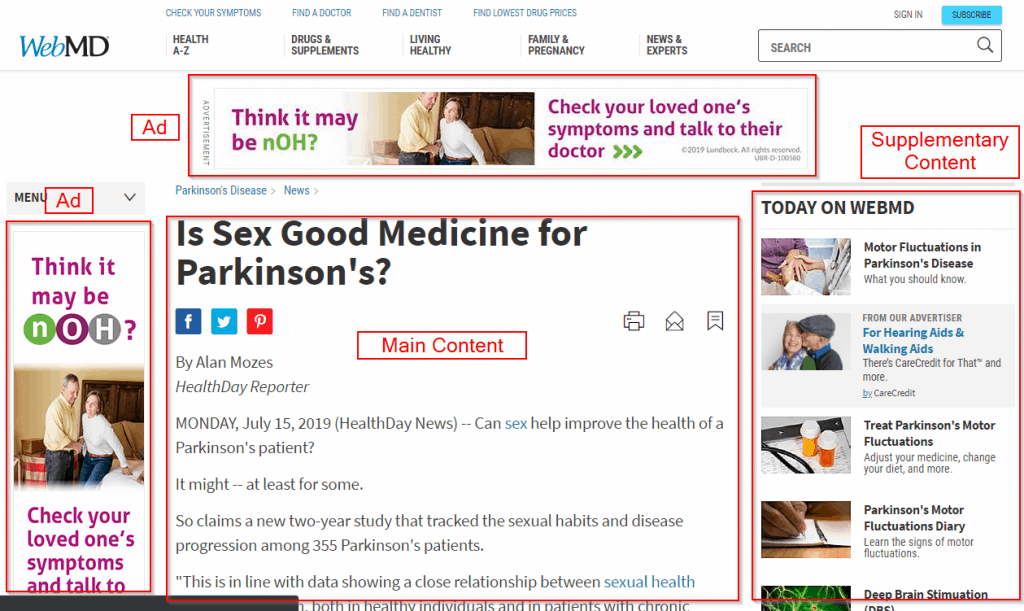Open the News & Experts menu
This screenshot has width=1024, height=611.
coord(667,45)
